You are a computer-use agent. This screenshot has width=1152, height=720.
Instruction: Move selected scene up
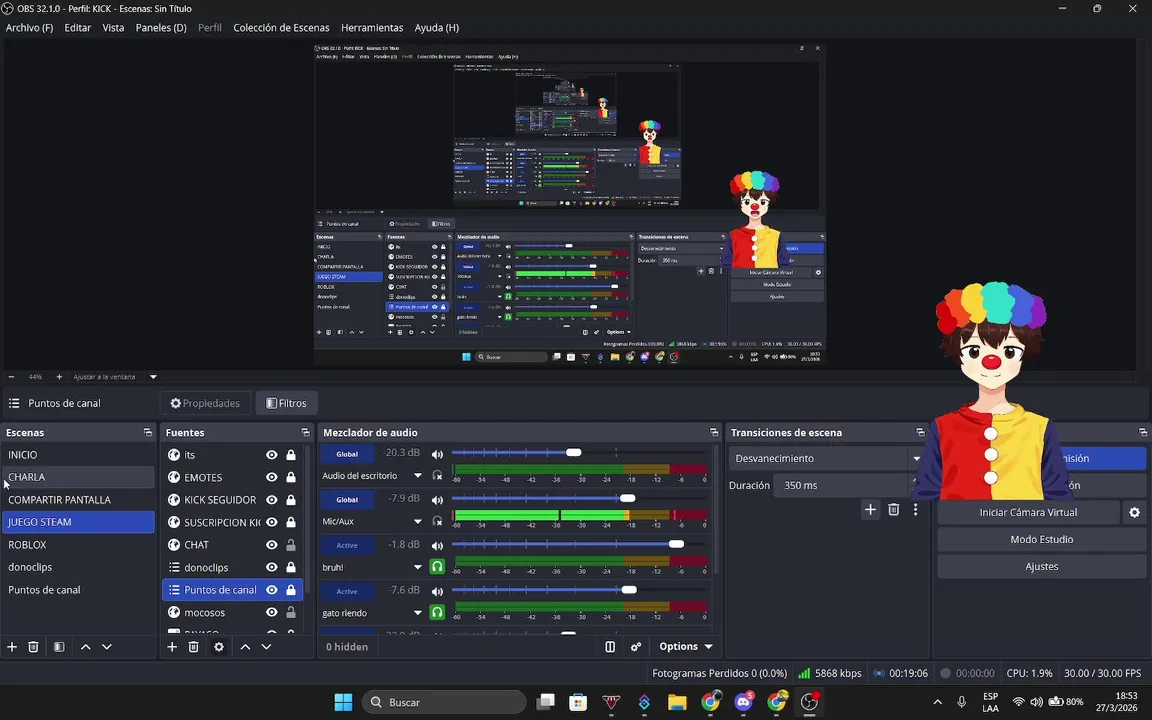85,647
